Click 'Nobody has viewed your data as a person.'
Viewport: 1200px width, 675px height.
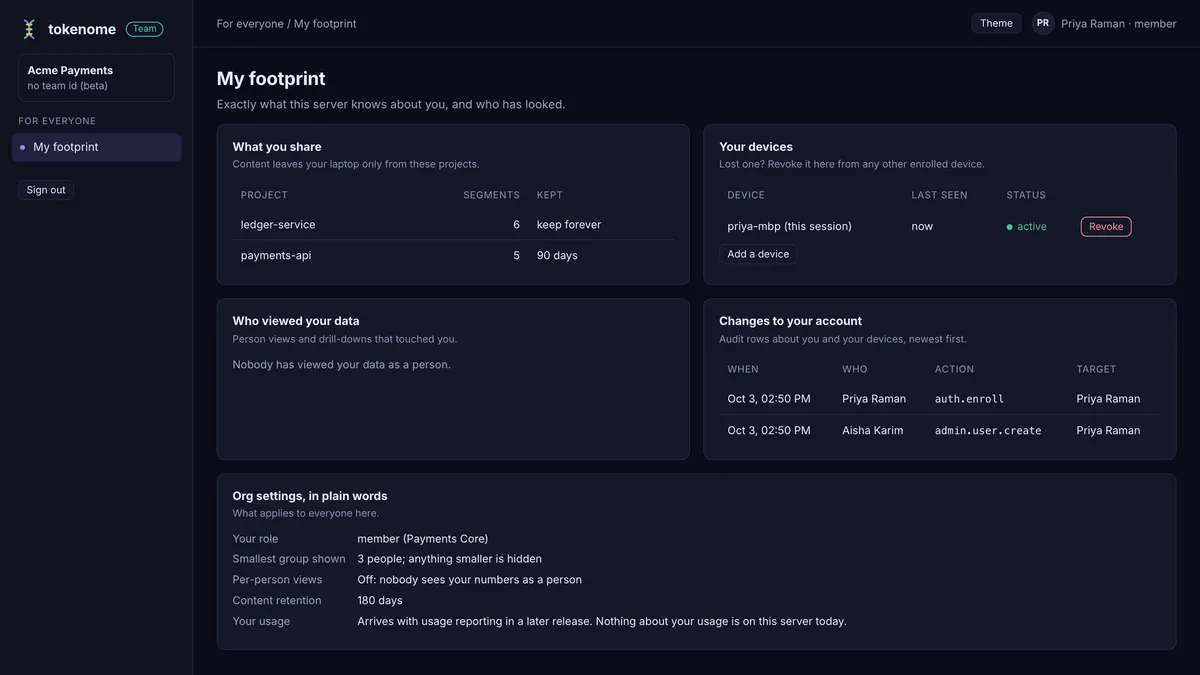342,365
